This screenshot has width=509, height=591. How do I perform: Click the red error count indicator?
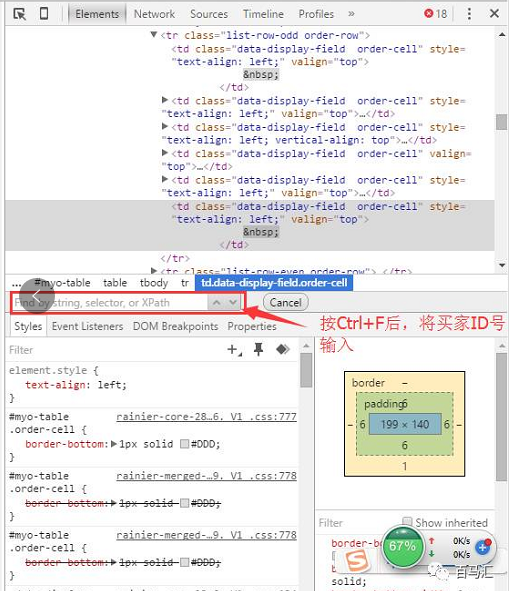pyautogui.click(x=435, y=14)
